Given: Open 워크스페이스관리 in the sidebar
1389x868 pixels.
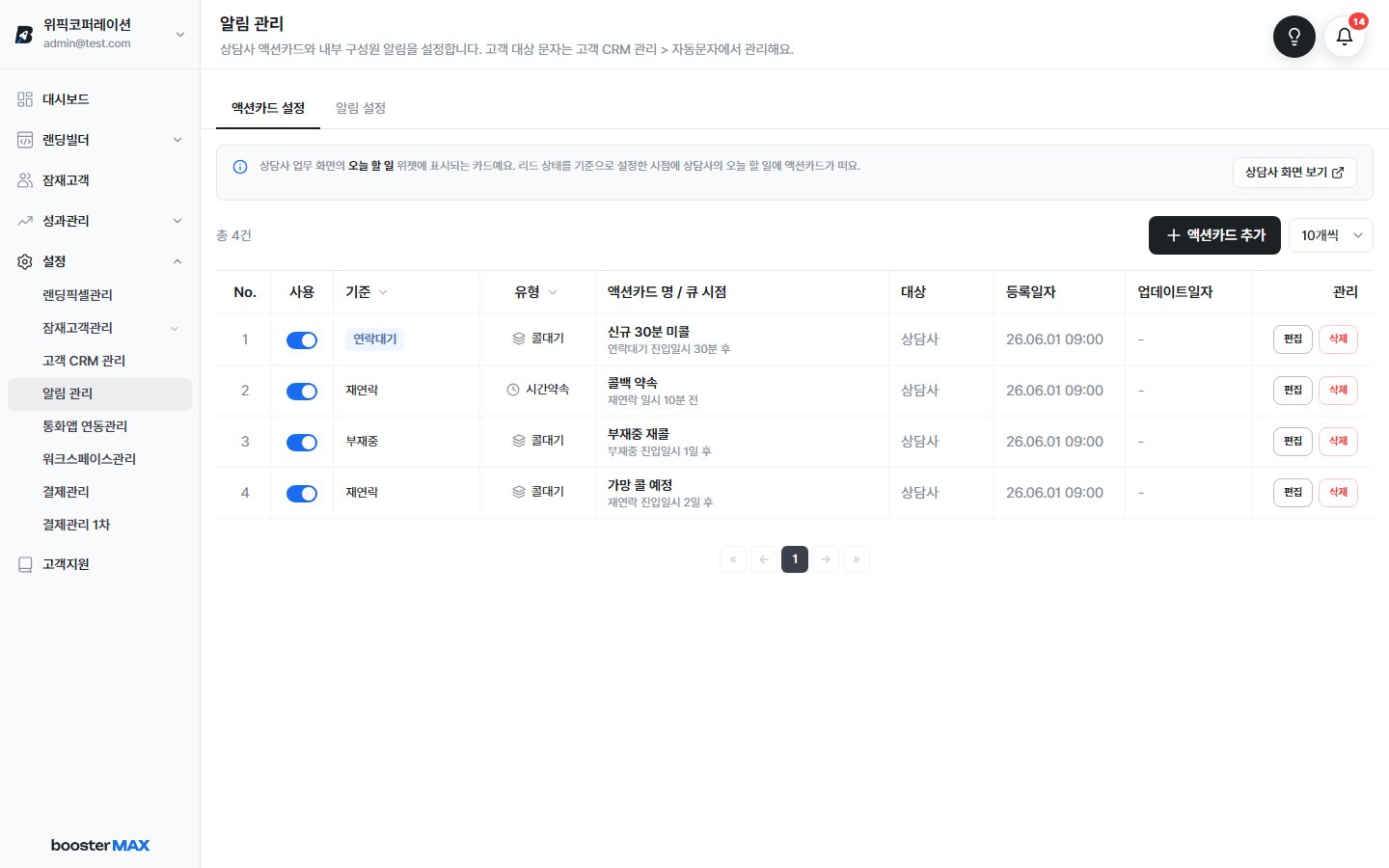Looking at the screenshot, I should pyautogui.click(x=100, y=459).
